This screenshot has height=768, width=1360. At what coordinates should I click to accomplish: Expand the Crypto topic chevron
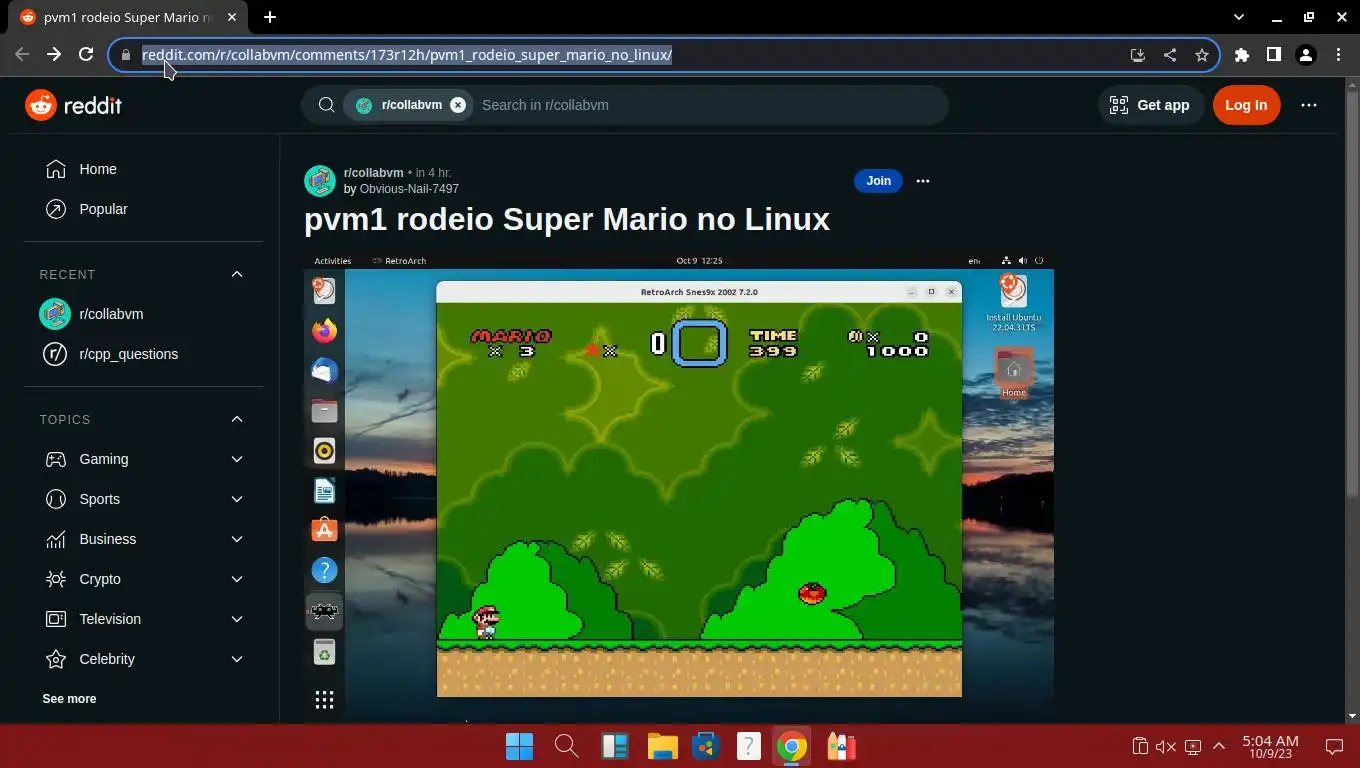tap(237, 579)
